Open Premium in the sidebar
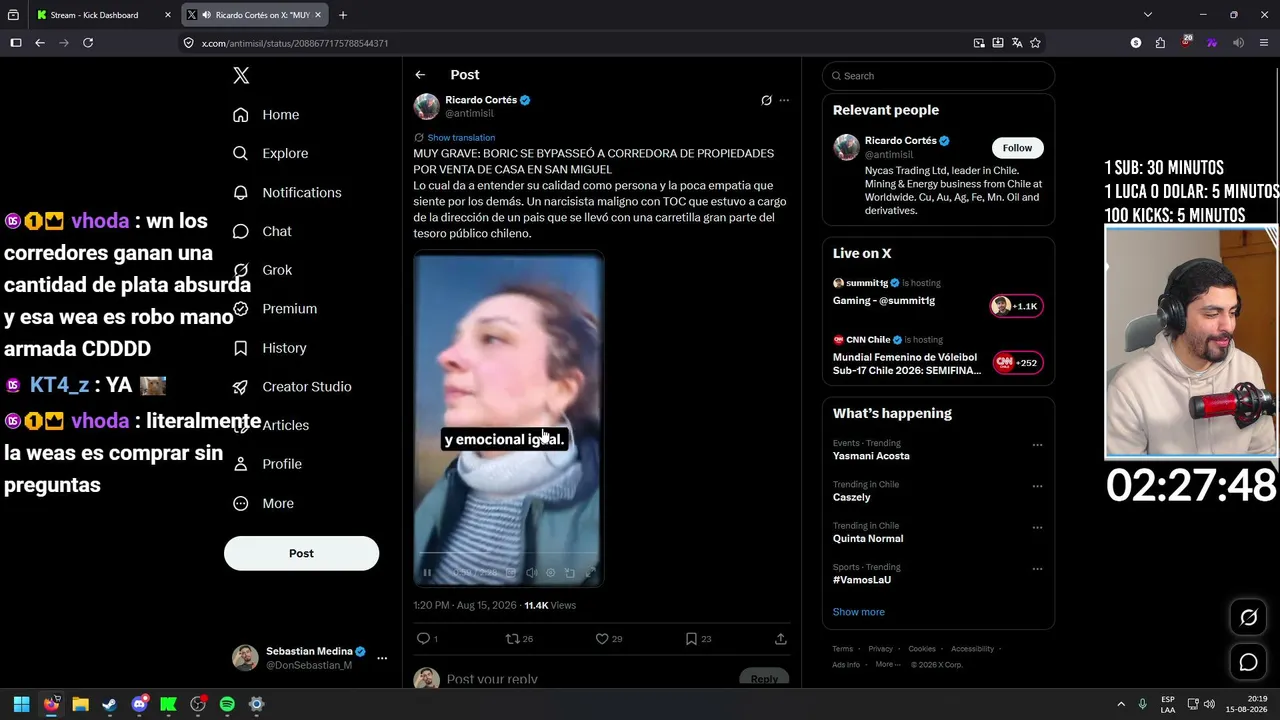 point(275,309)
